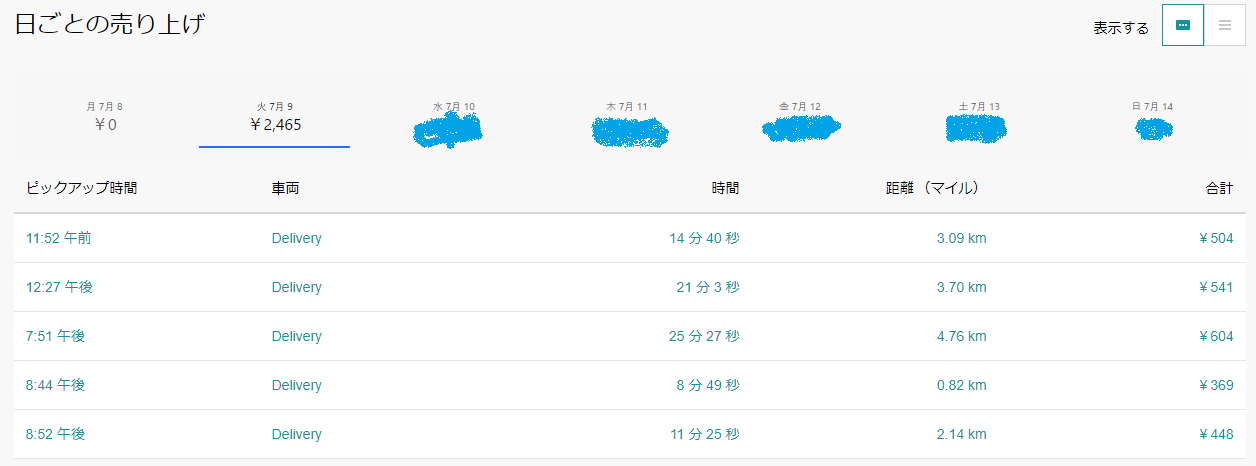Screen dimensions: 1256x466
Task: Click Delivery in the 12:27 row
Action: click(297, 287)
